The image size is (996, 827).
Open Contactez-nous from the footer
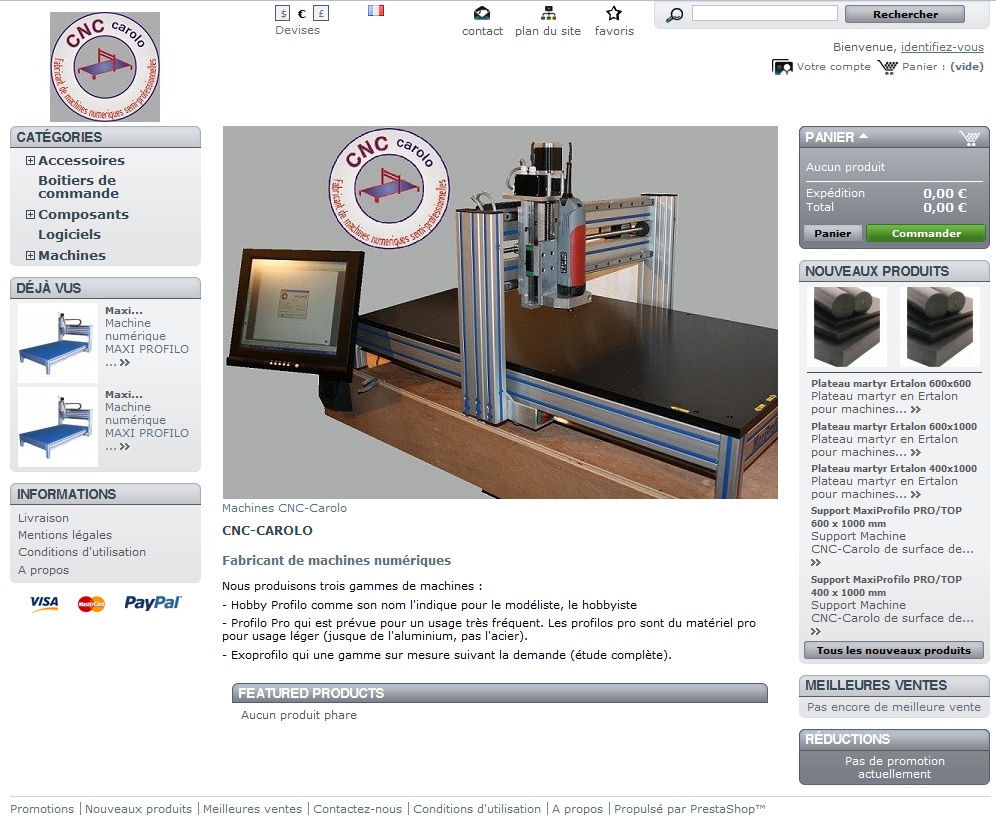pos(358,808)
